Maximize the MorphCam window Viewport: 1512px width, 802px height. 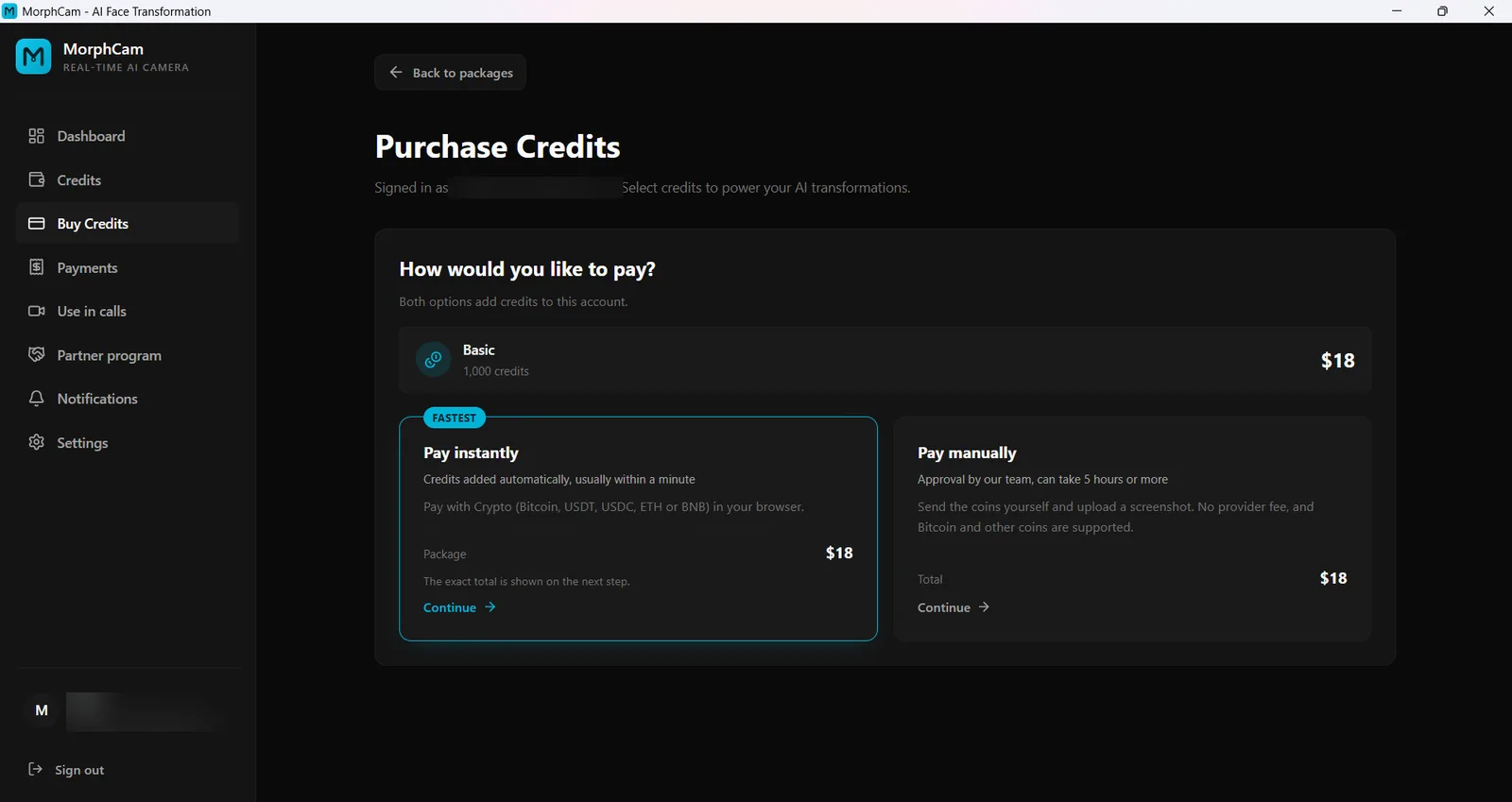click(x=1442, y=11)
